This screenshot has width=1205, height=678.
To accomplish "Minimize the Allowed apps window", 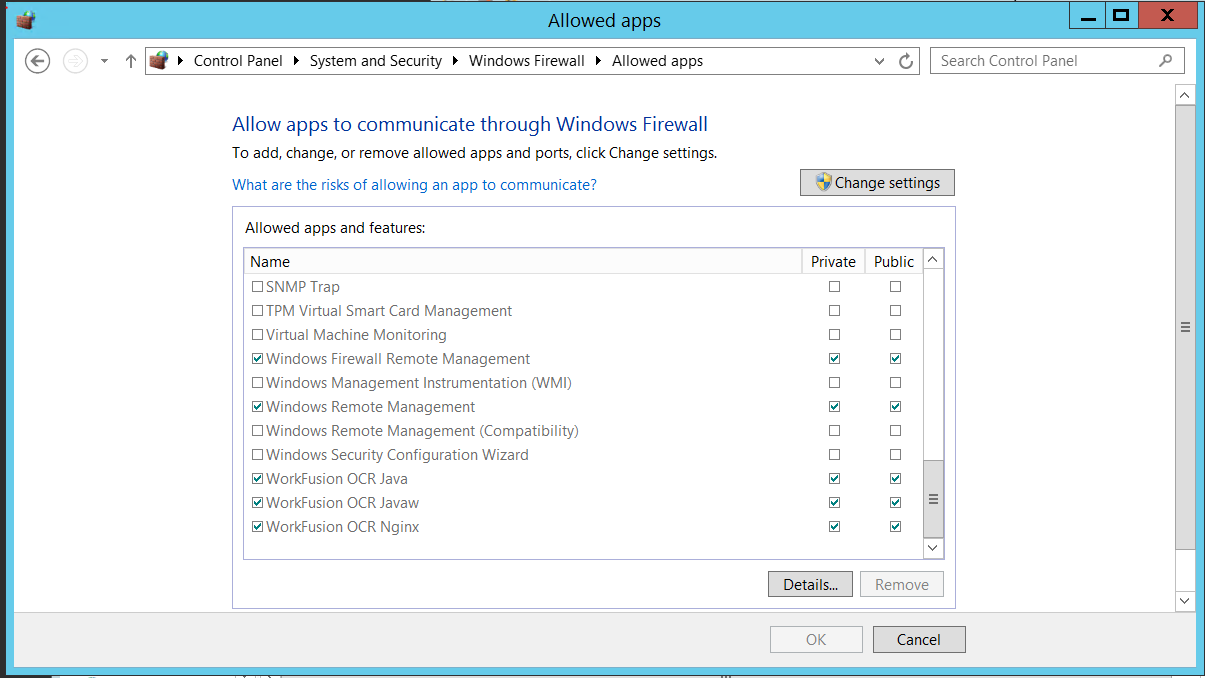I will (x=1087, y=14).
